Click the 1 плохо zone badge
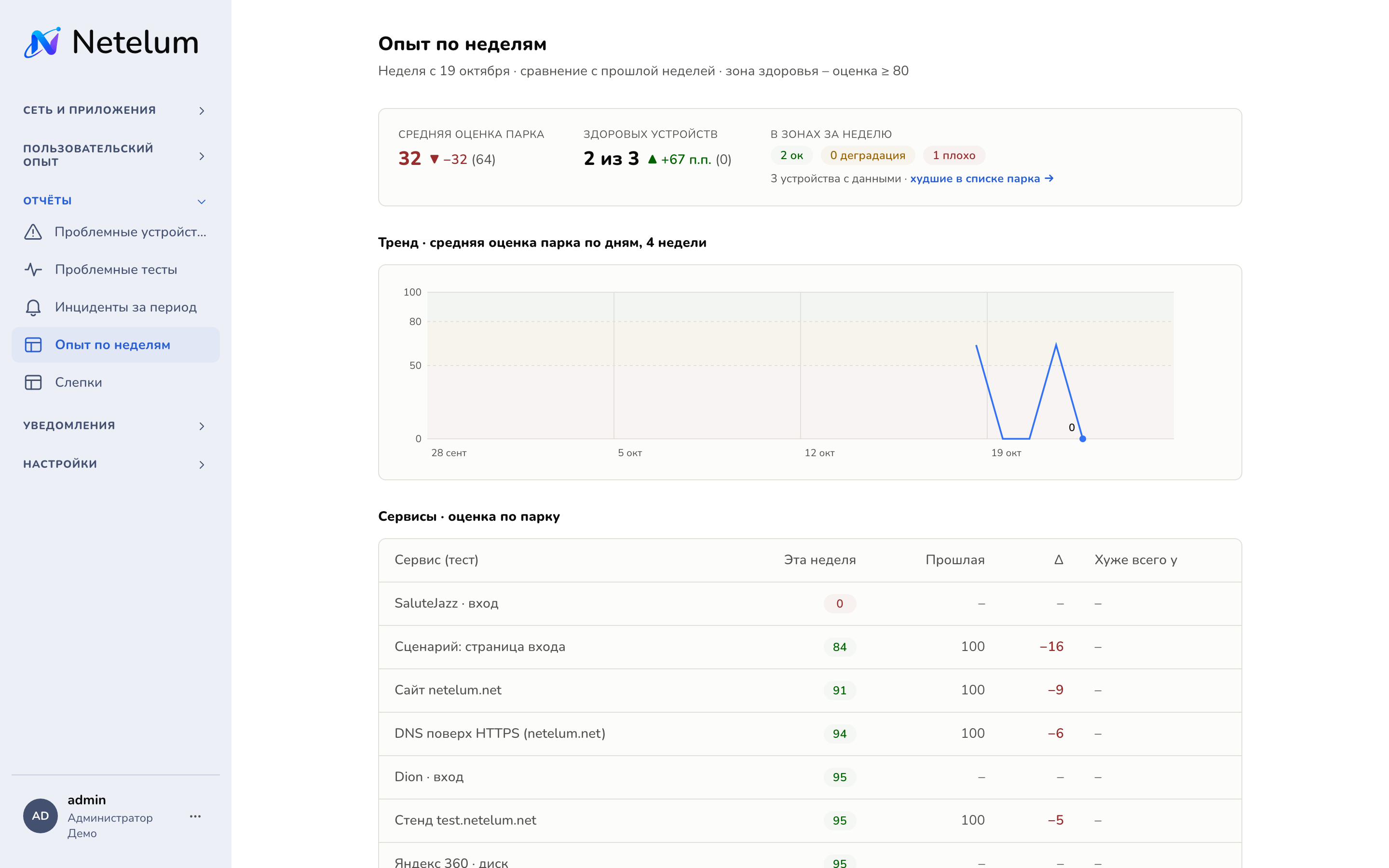The width and height of the screenshot is (1389, 868). click(x=954, y=156)
